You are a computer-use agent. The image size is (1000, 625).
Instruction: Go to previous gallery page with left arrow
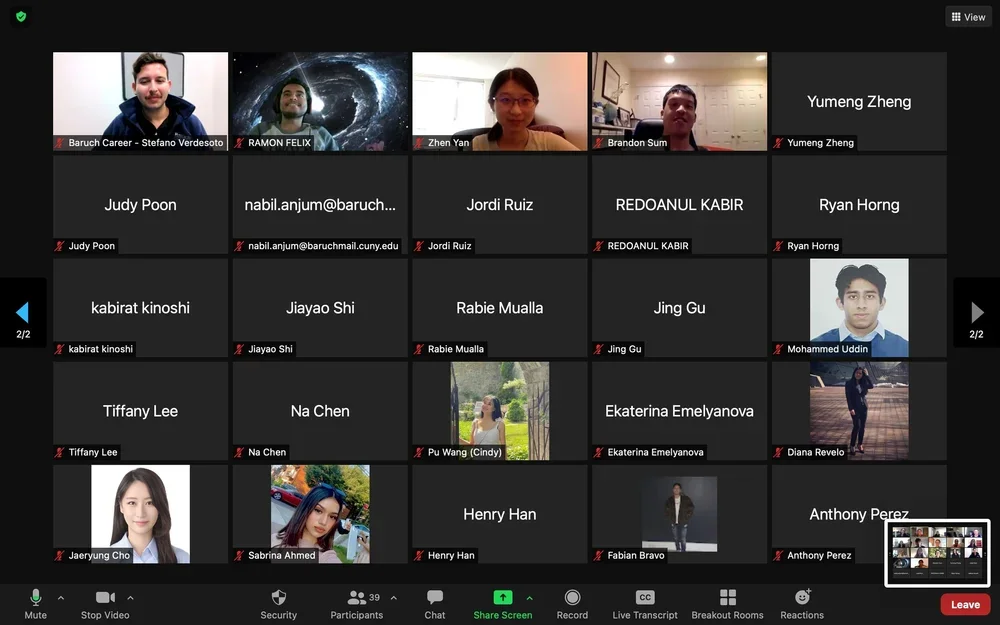[x=22, y=312]
